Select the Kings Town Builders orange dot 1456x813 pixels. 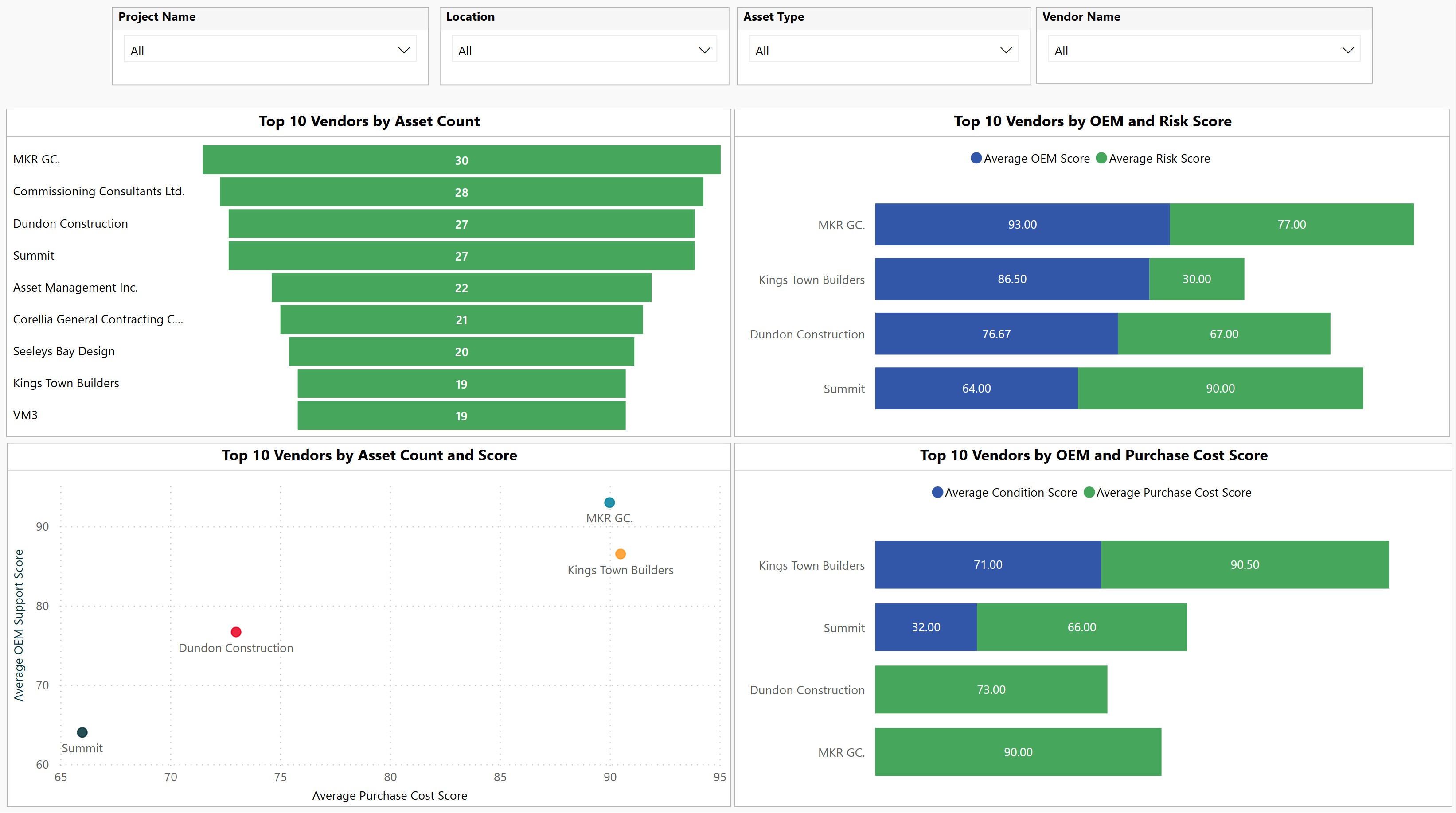(x=620, y=554)
